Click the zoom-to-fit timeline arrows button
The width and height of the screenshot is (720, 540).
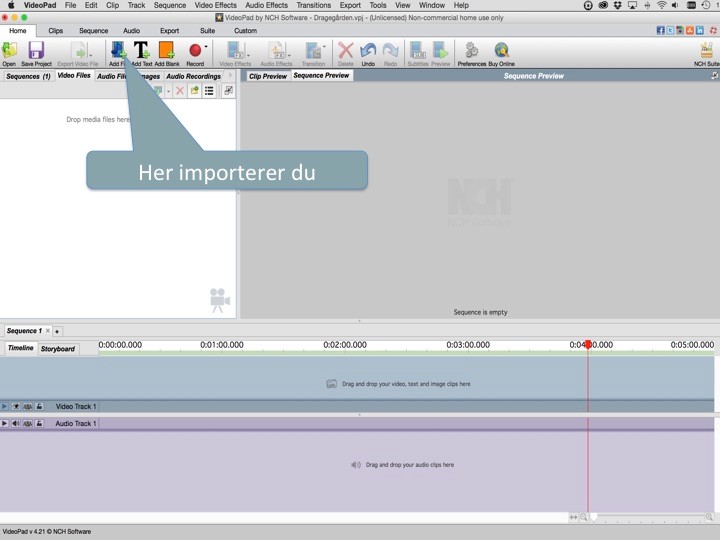[574, 517]
